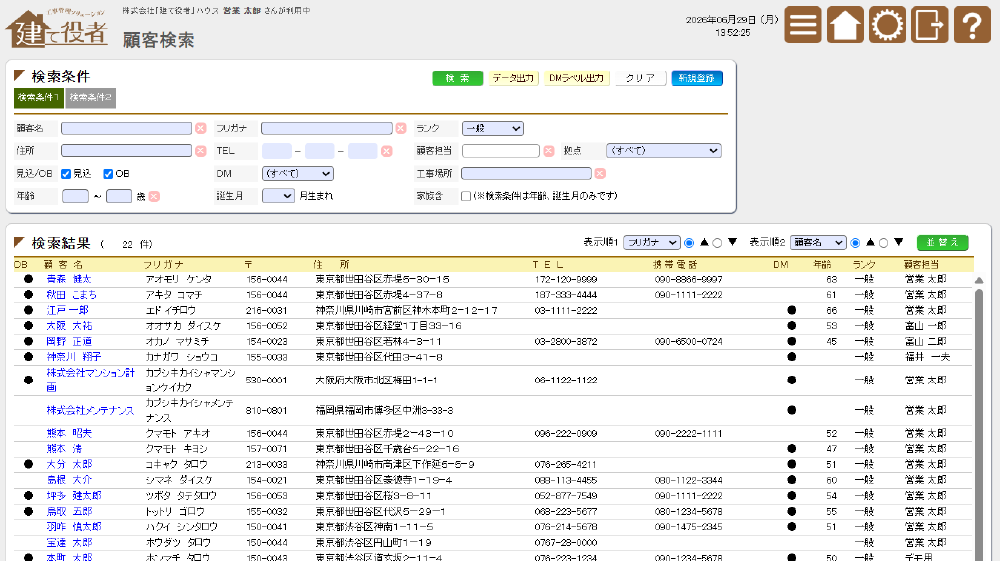Click the データ出力 button
Screen dimensions: 1000x561
(513, 78)
